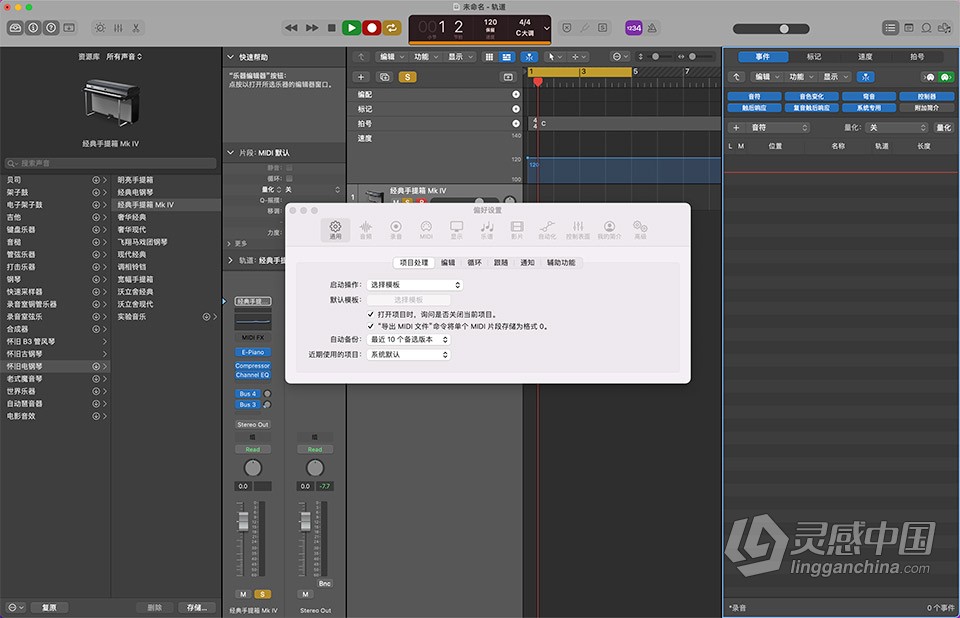This screenshot has width=960, height=618.
Task: Click the Quick Help question mark button
Action: coord(51,28)
